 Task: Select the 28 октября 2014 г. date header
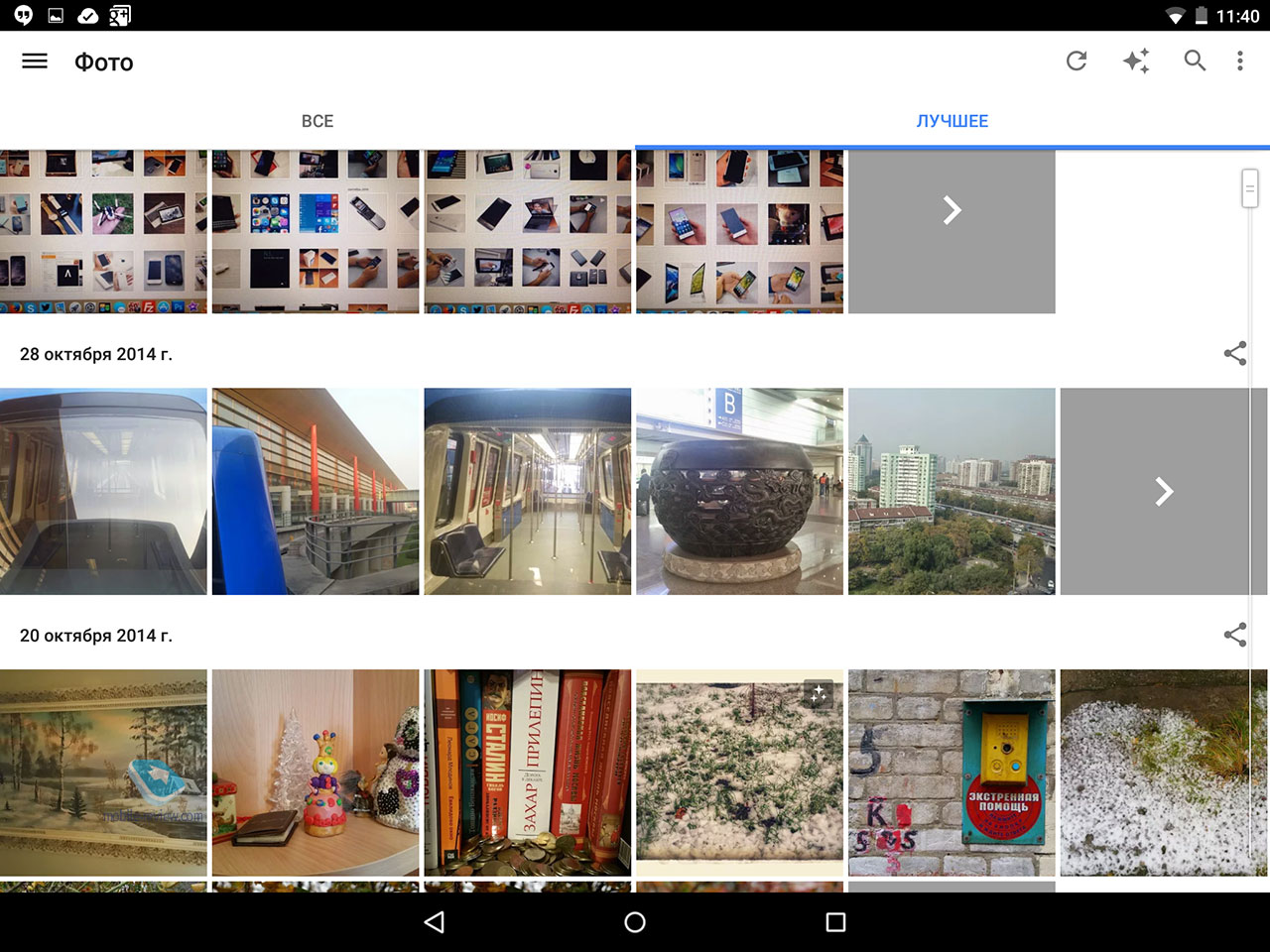(x=96, y=354)
